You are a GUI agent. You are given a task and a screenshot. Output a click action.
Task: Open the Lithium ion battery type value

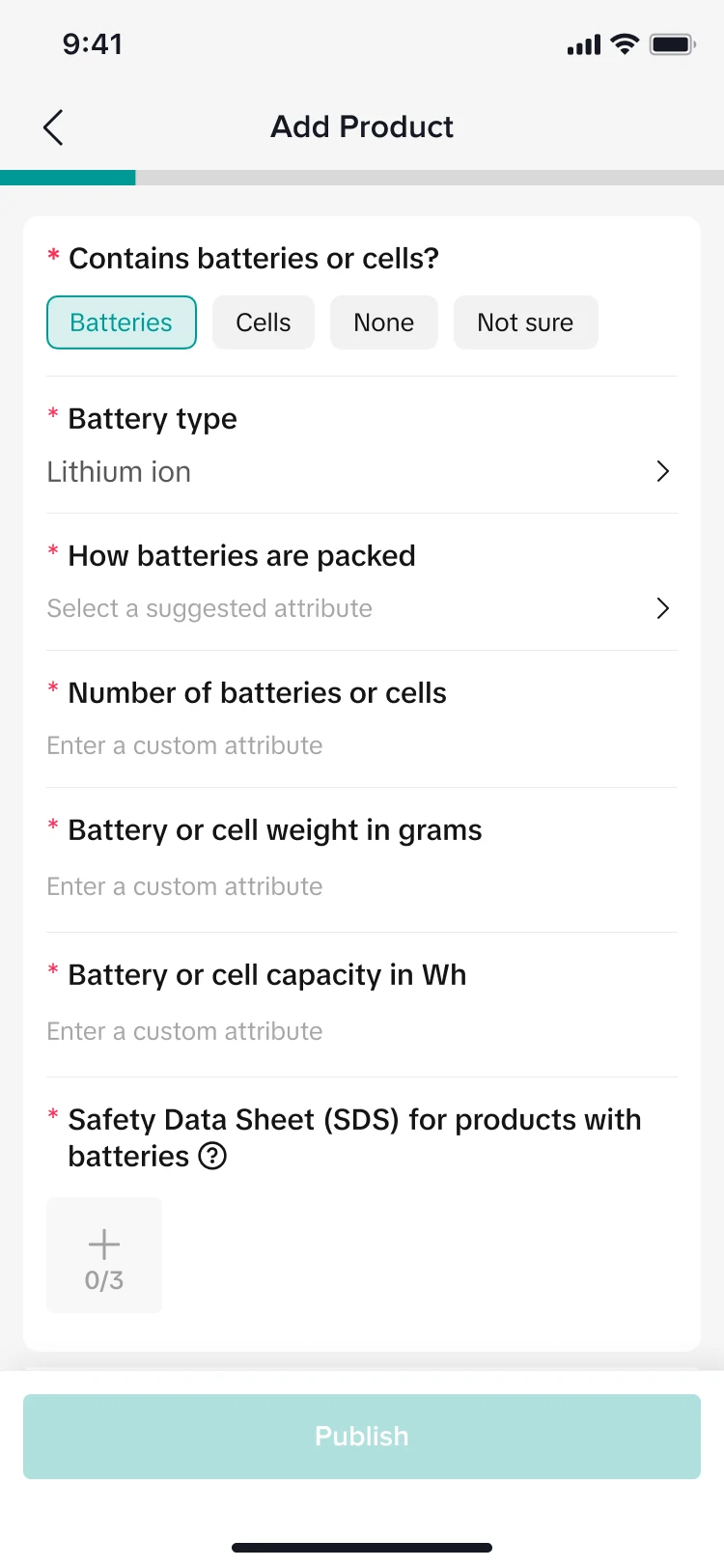pos(120,472)
